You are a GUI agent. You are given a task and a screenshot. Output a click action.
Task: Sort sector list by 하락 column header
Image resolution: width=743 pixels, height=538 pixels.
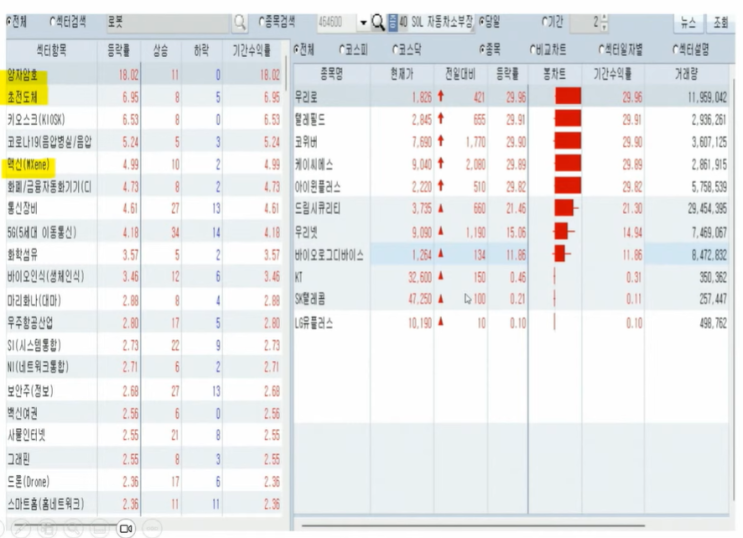[201, 51]
